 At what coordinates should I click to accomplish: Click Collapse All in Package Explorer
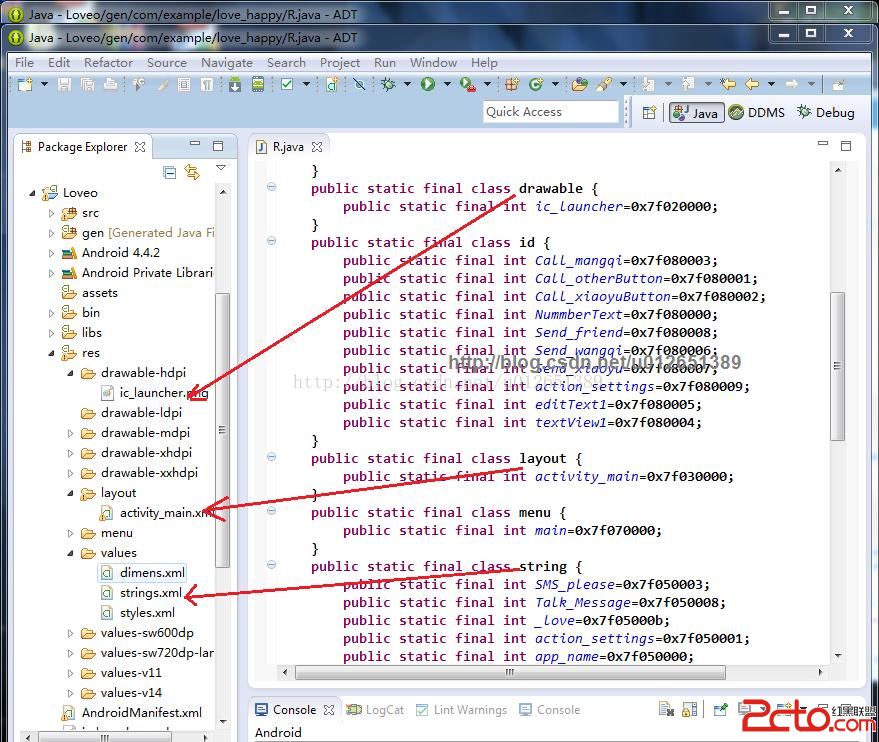(169, 172)
